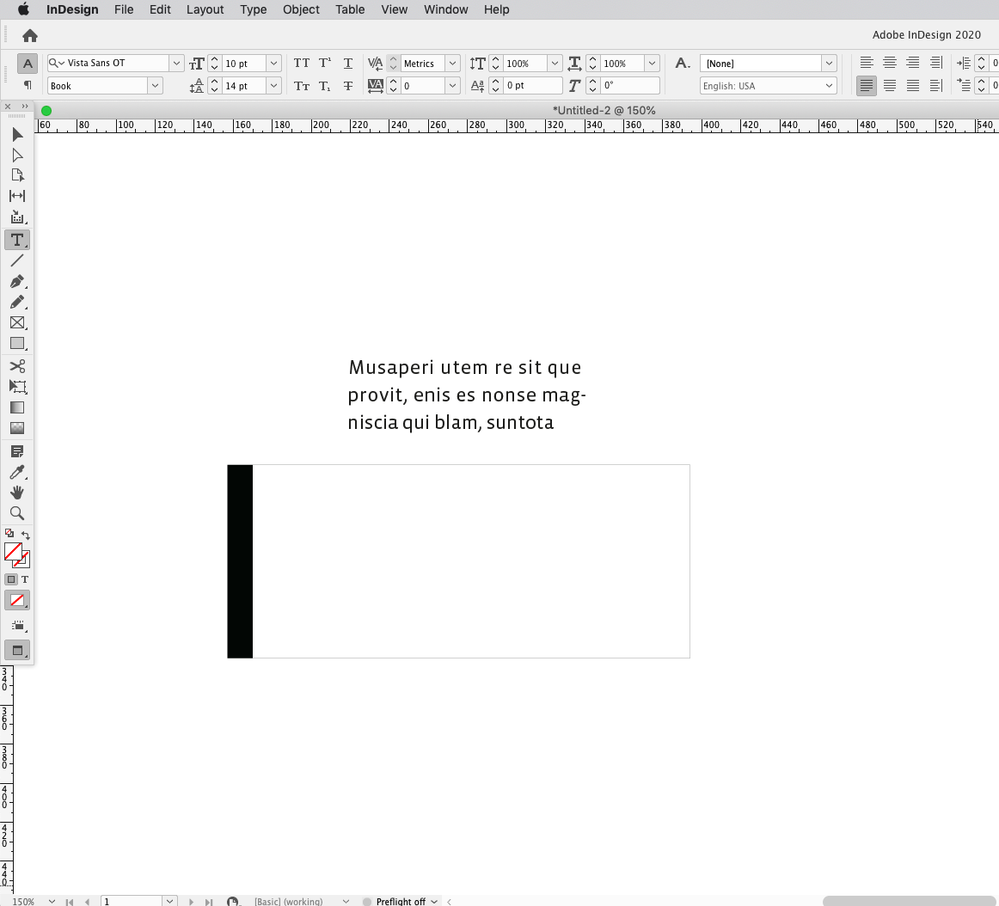Viewport: 999px width, 906px height.
Task: Activate the Gradient Swatch tool
Action: pyautogui.click(x=17, y=407)
